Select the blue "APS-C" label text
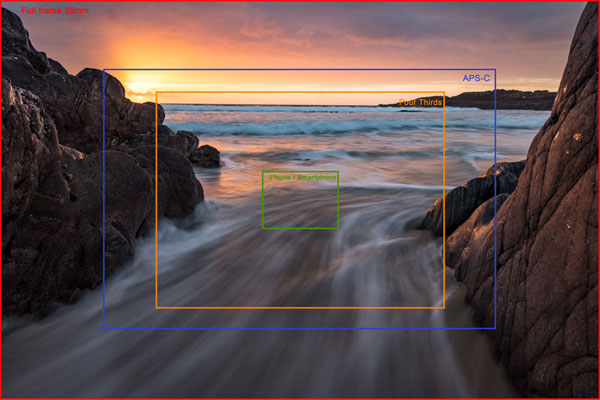 coord(475,78)
